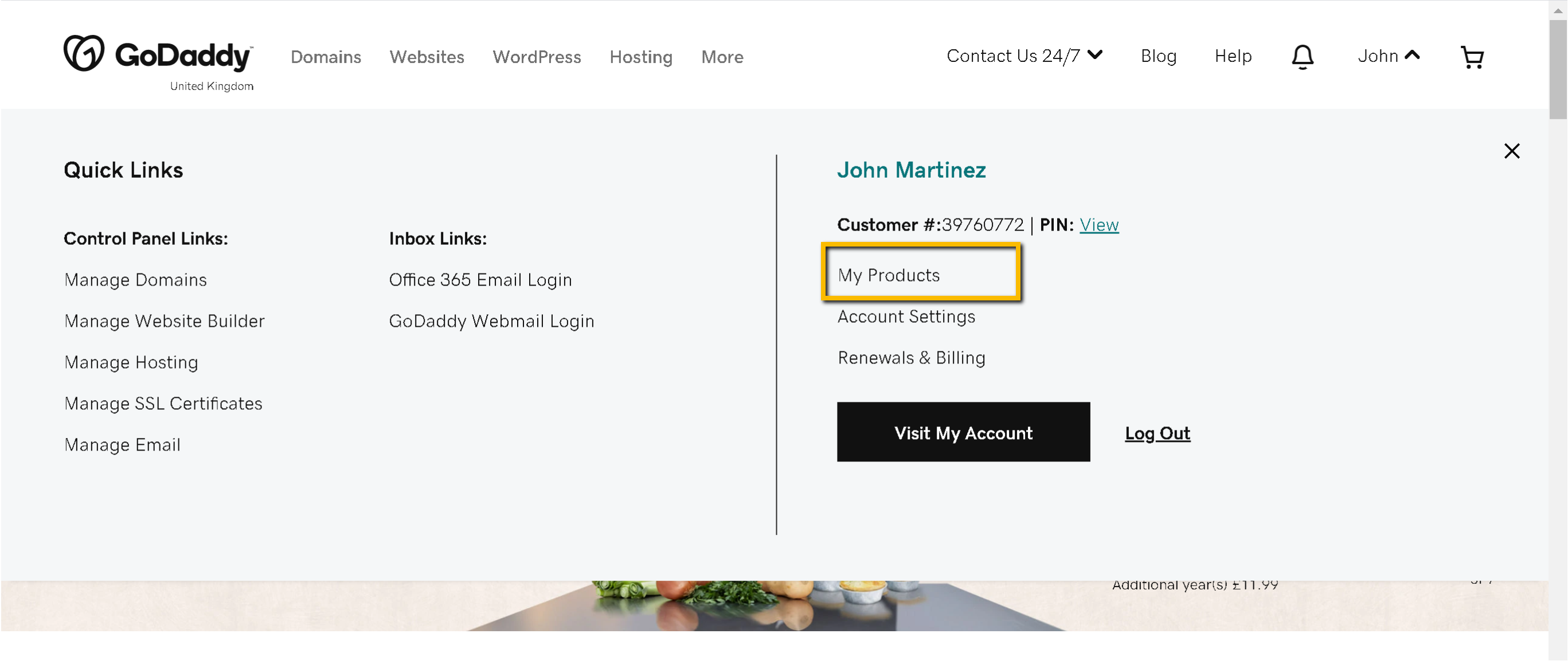
Task: Click the customer number 39760772
Action: point(983,225)
